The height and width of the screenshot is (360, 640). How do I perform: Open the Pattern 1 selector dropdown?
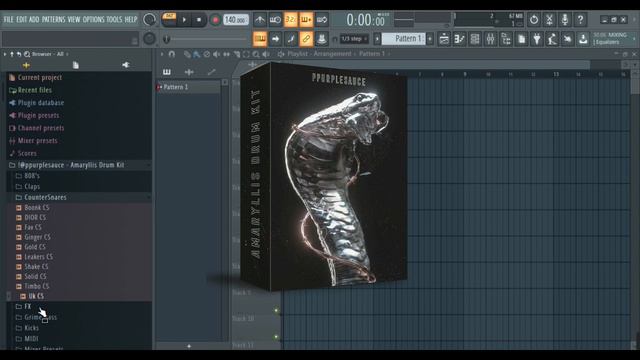tap(404, 39)
